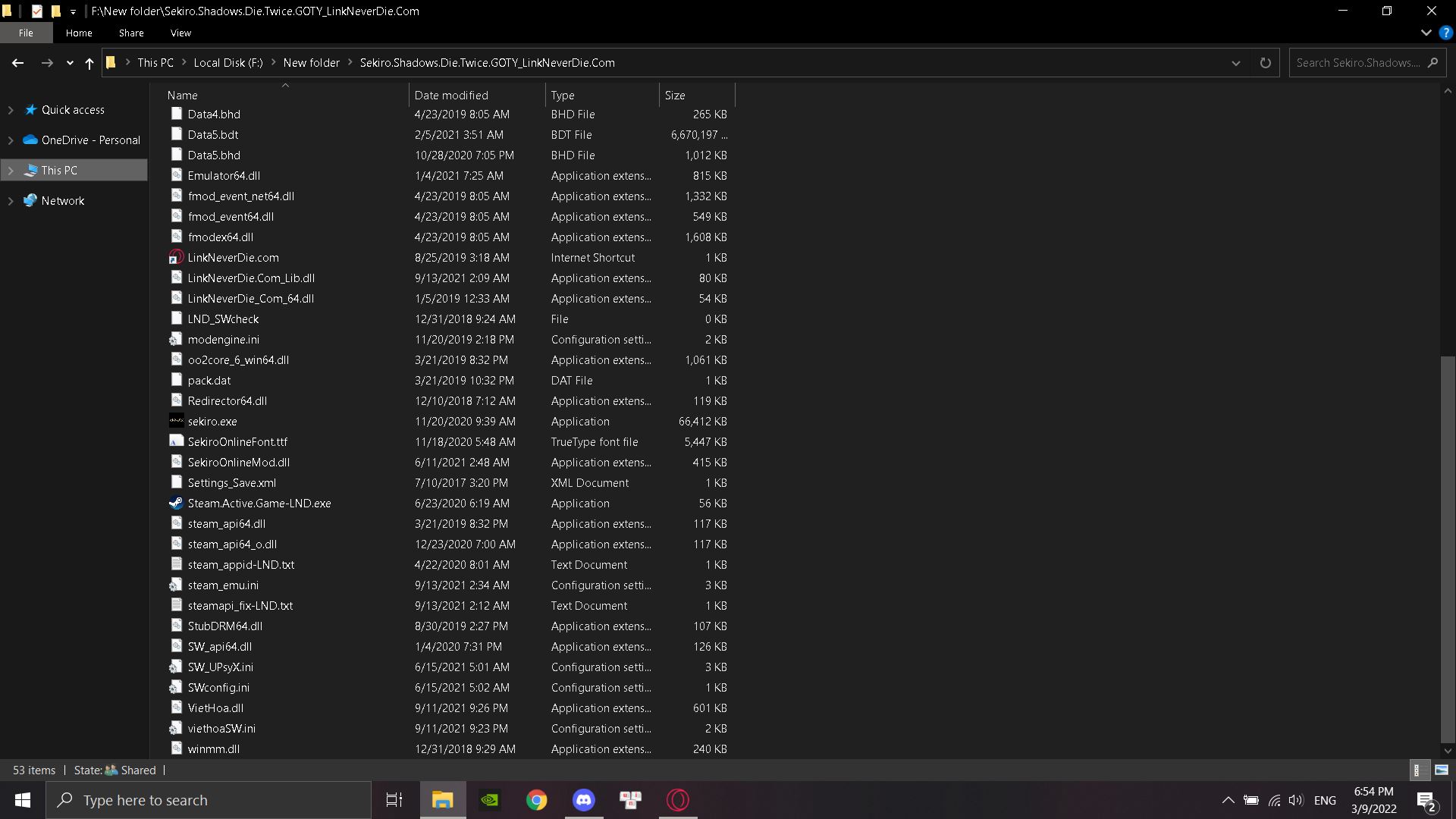Open File menu in ribbon
The width and height of the screenshot is (1456, 819).
click(x=25, y=32)
